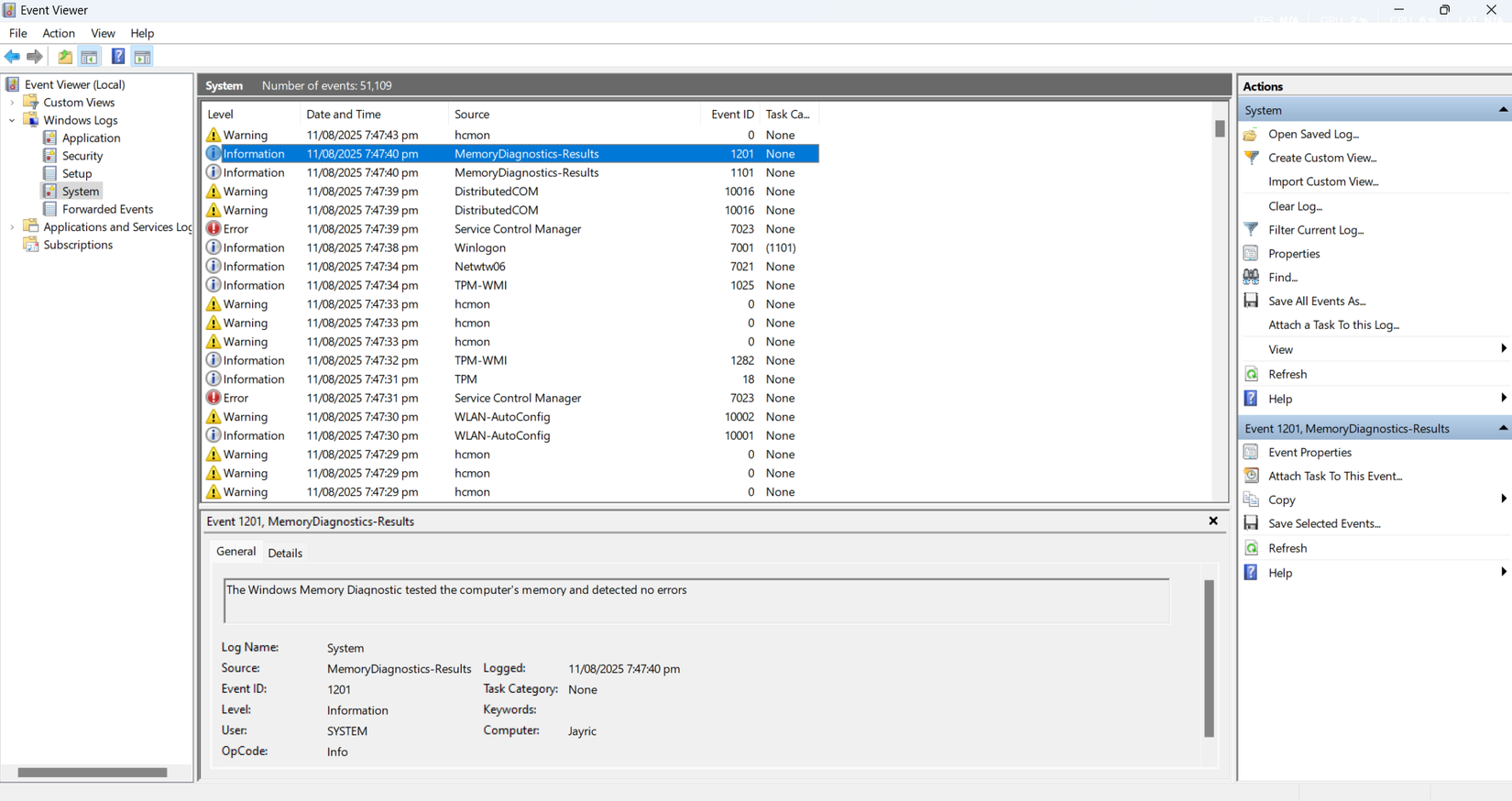Click the blue Help toolbar icon

[x=118, y=57]
